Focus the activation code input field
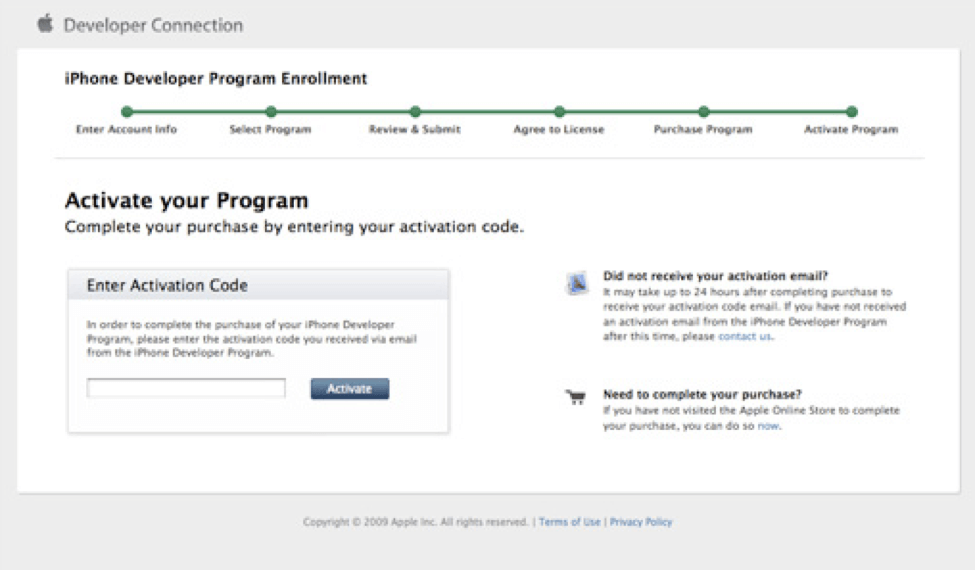This screenshot has height=570, width=975. 186,389
